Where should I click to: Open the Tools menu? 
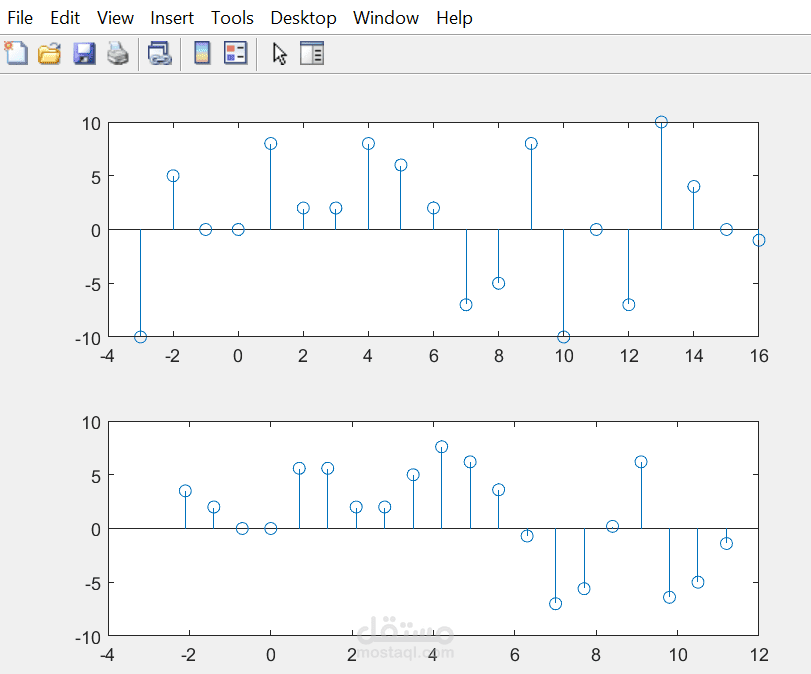pyautogui.click(x=232, y=18)
